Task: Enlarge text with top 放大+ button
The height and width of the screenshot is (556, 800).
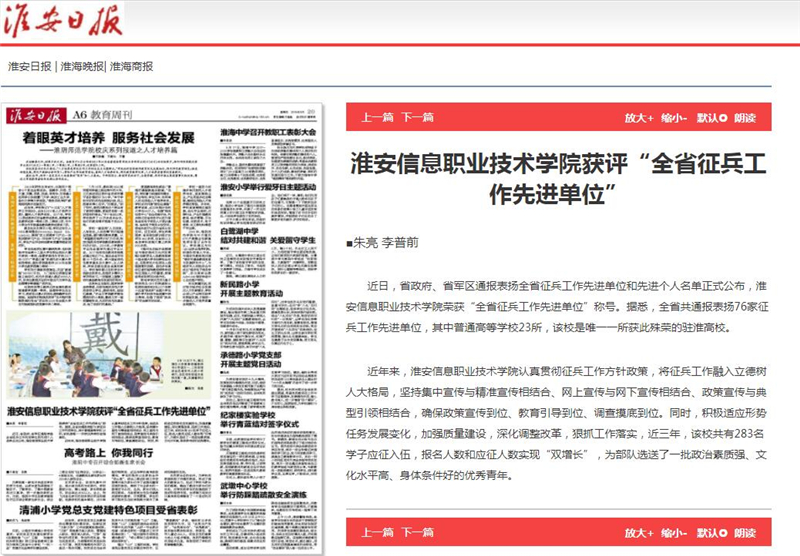Action: 639,118
